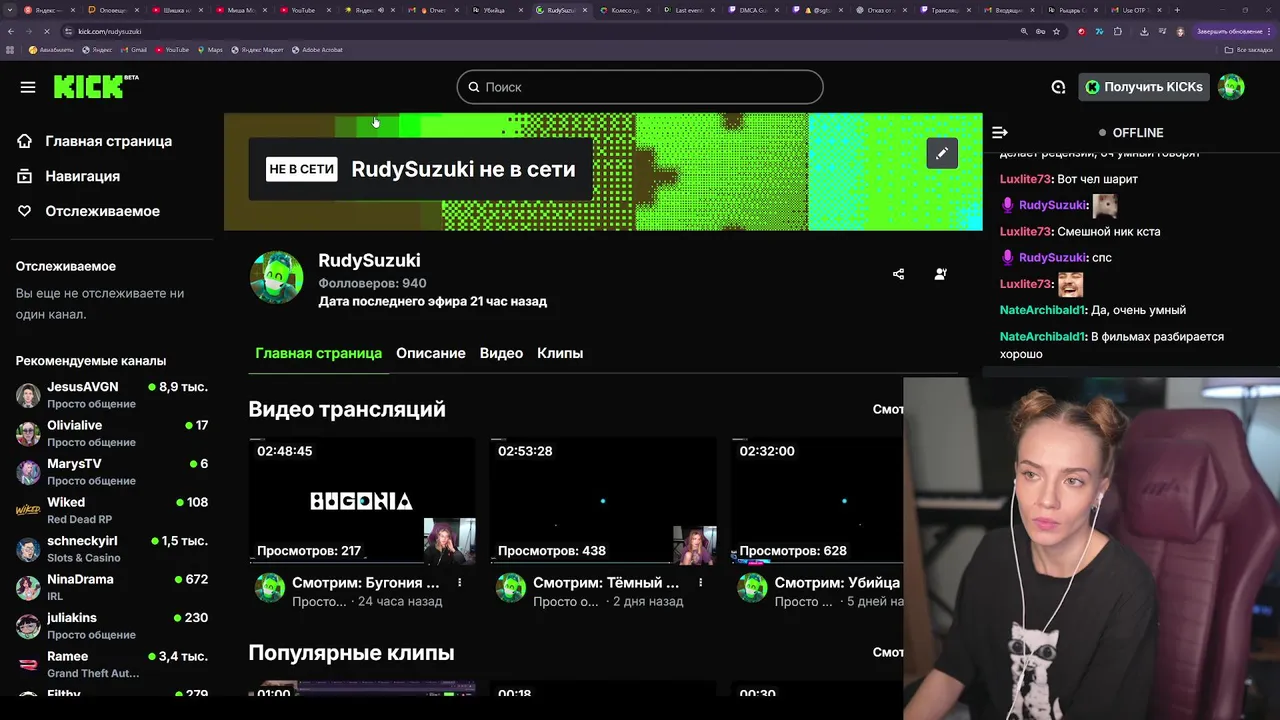
Task: Click the RudySuzuki profile avatar
Action: [x=276, y=277]
